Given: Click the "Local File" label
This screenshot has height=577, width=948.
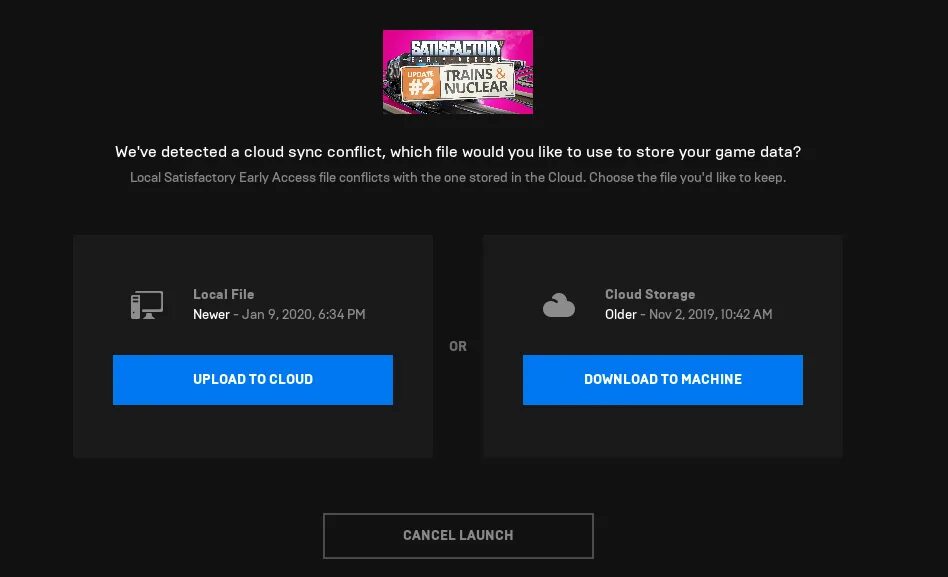Looking at the screenshot, I should pyautogui.click(x=224, y=295).
